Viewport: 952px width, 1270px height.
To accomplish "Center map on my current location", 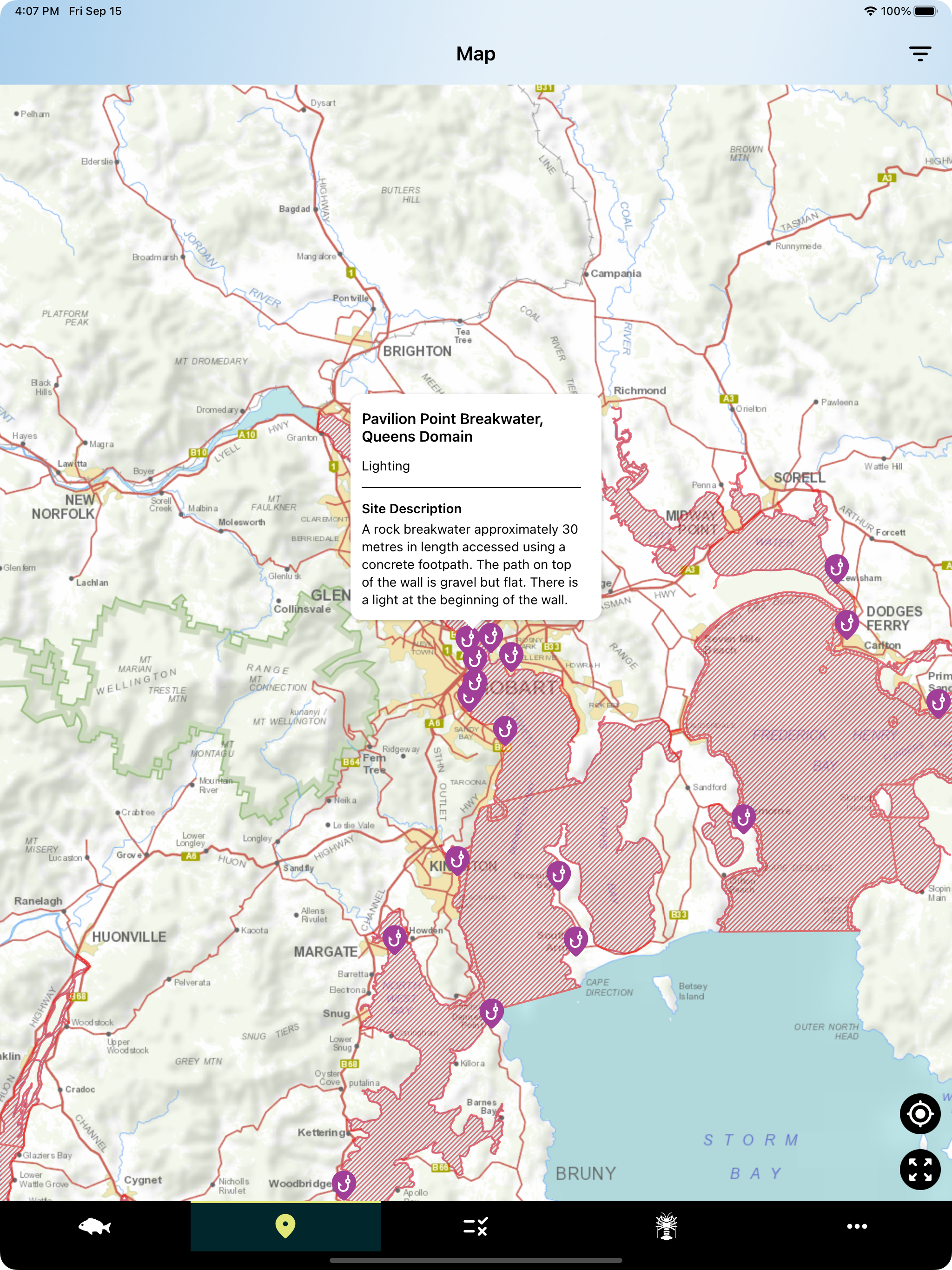I will (920, 1114).
